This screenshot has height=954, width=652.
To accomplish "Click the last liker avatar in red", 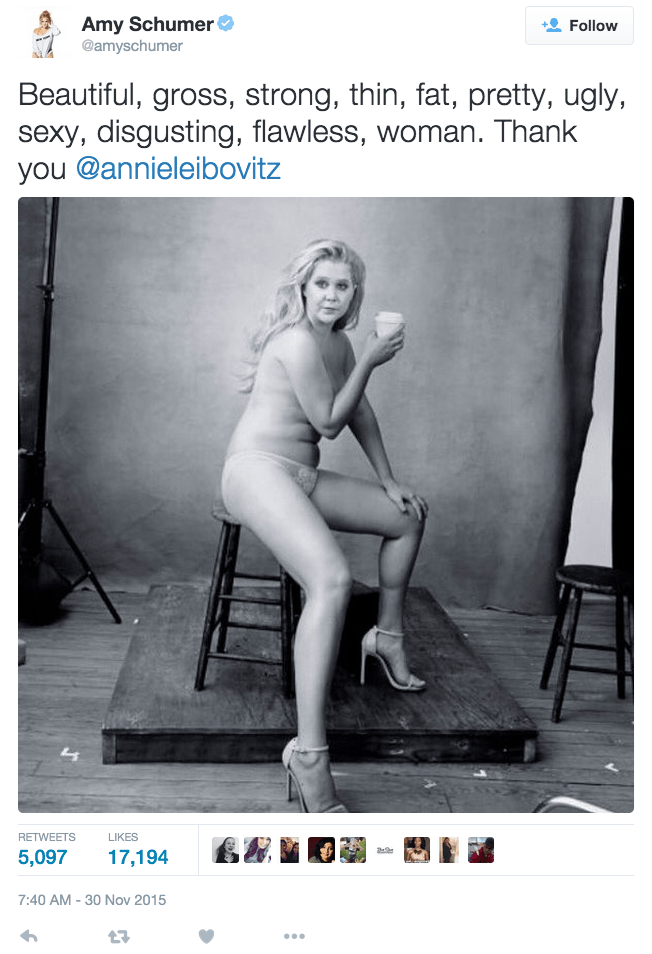I will tap(481, 850).
